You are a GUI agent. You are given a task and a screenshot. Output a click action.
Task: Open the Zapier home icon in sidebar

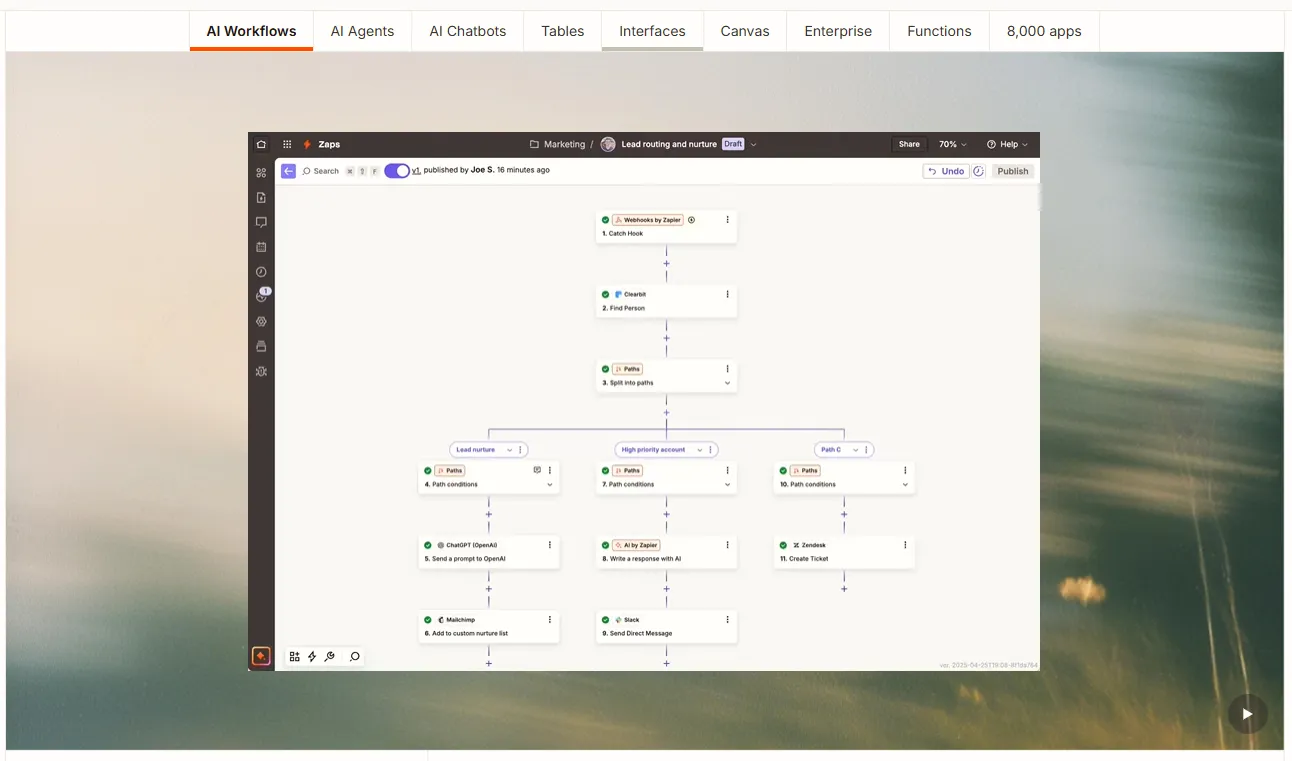[261, 143]
